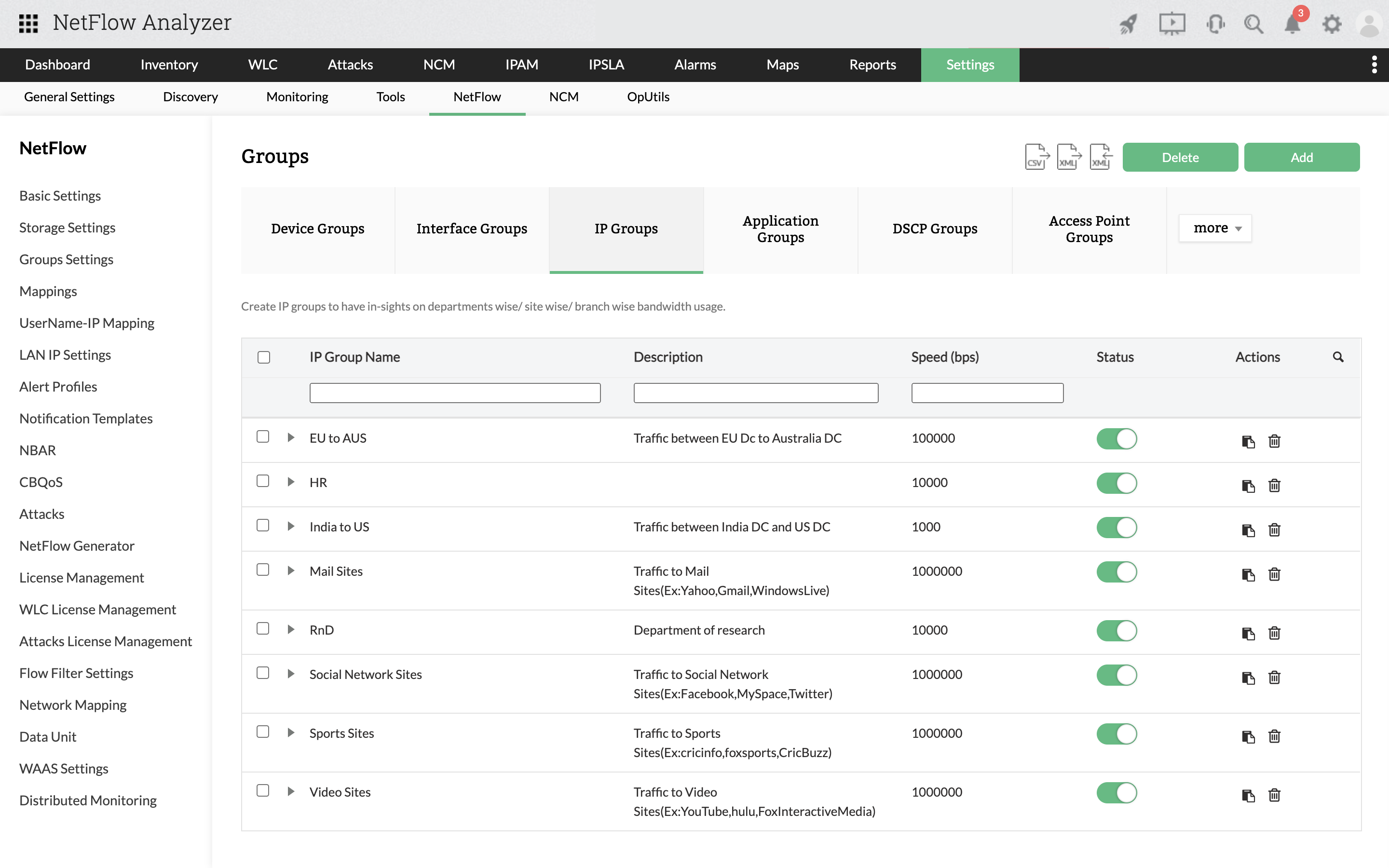The height and width of the screenshot is (868, 1389).
Task: Click the XML export icon
Action: pos(1069,157)
